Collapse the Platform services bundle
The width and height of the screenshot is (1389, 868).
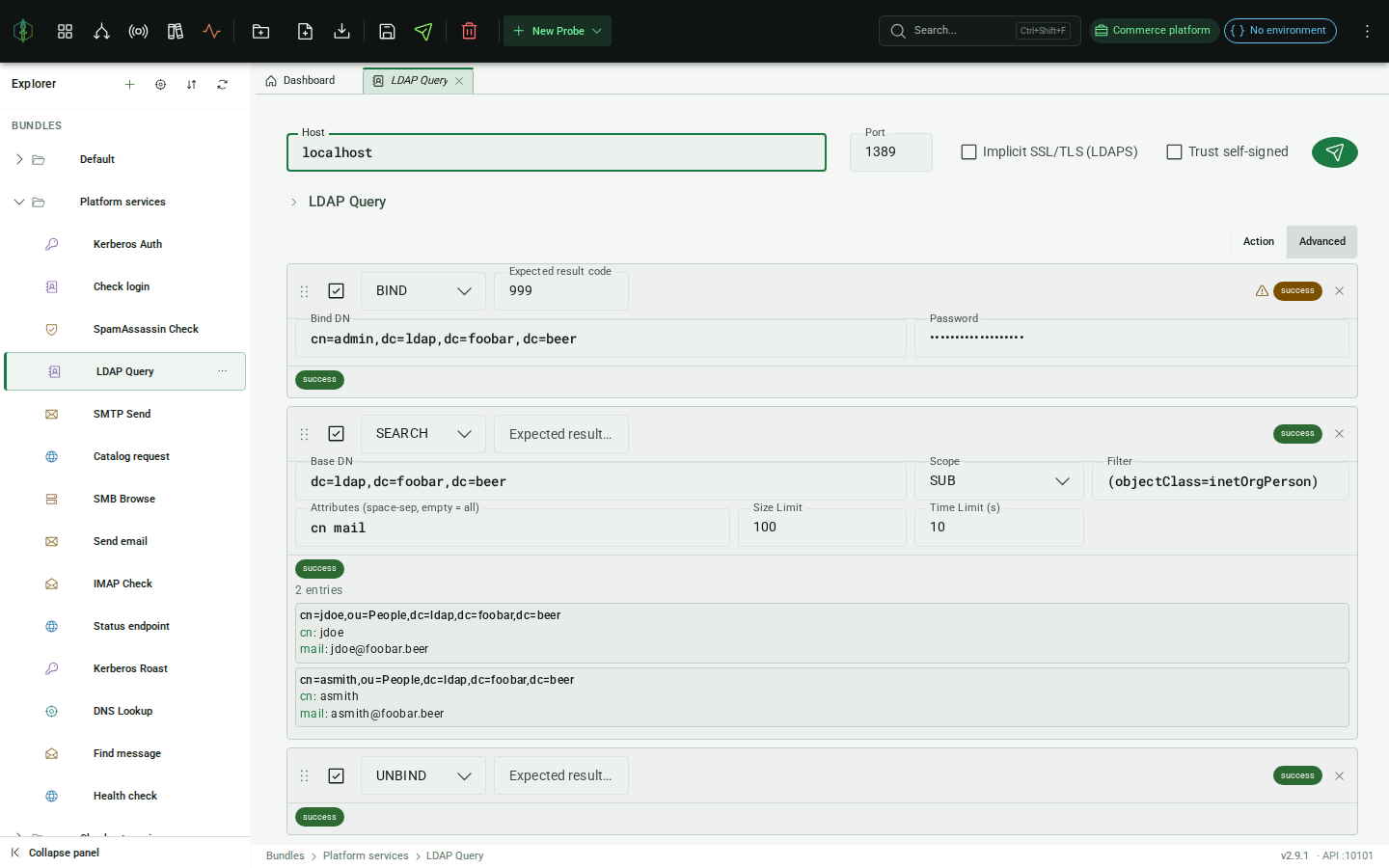[x=18, y=202]
